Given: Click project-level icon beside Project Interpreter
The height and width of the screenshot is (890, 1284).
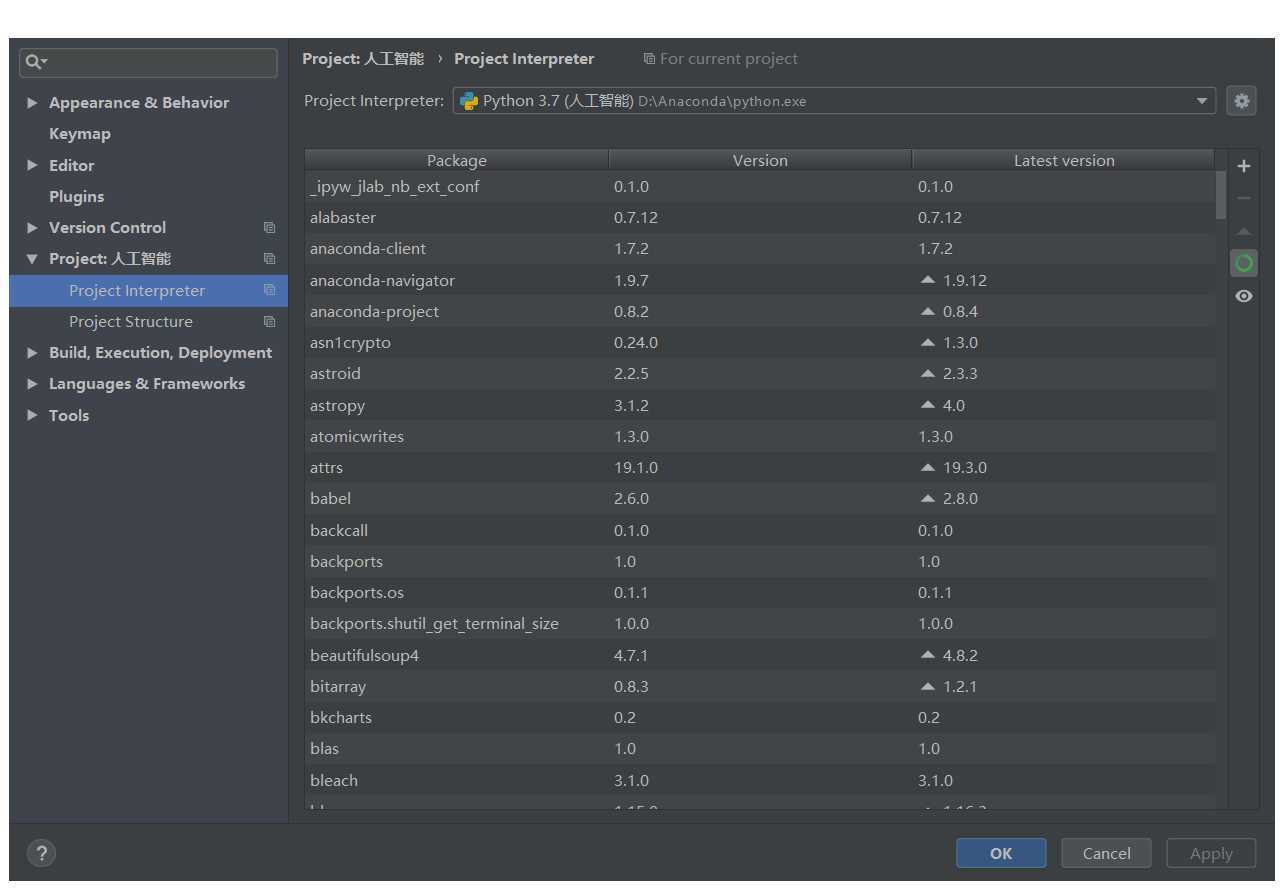Looking at the screenshot, I should pyautogui.click(x=269, y=290).
